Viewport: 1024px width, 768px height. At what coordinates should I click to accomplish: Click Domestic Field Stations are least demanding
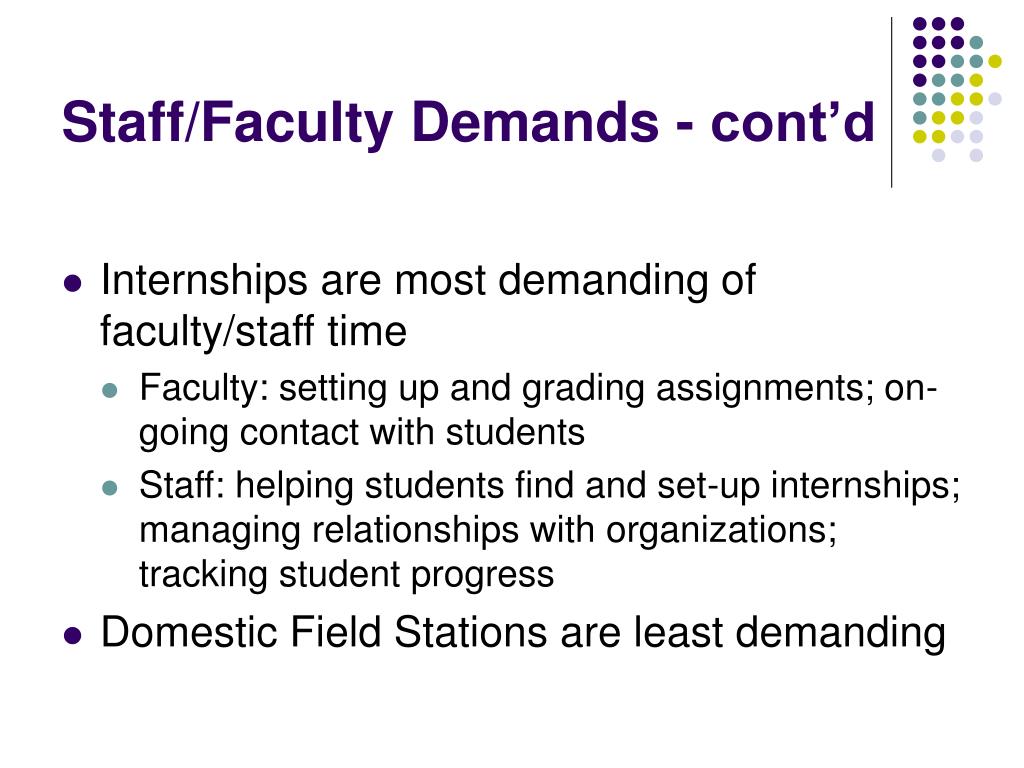pyautogui.click(x=523, y=633)
